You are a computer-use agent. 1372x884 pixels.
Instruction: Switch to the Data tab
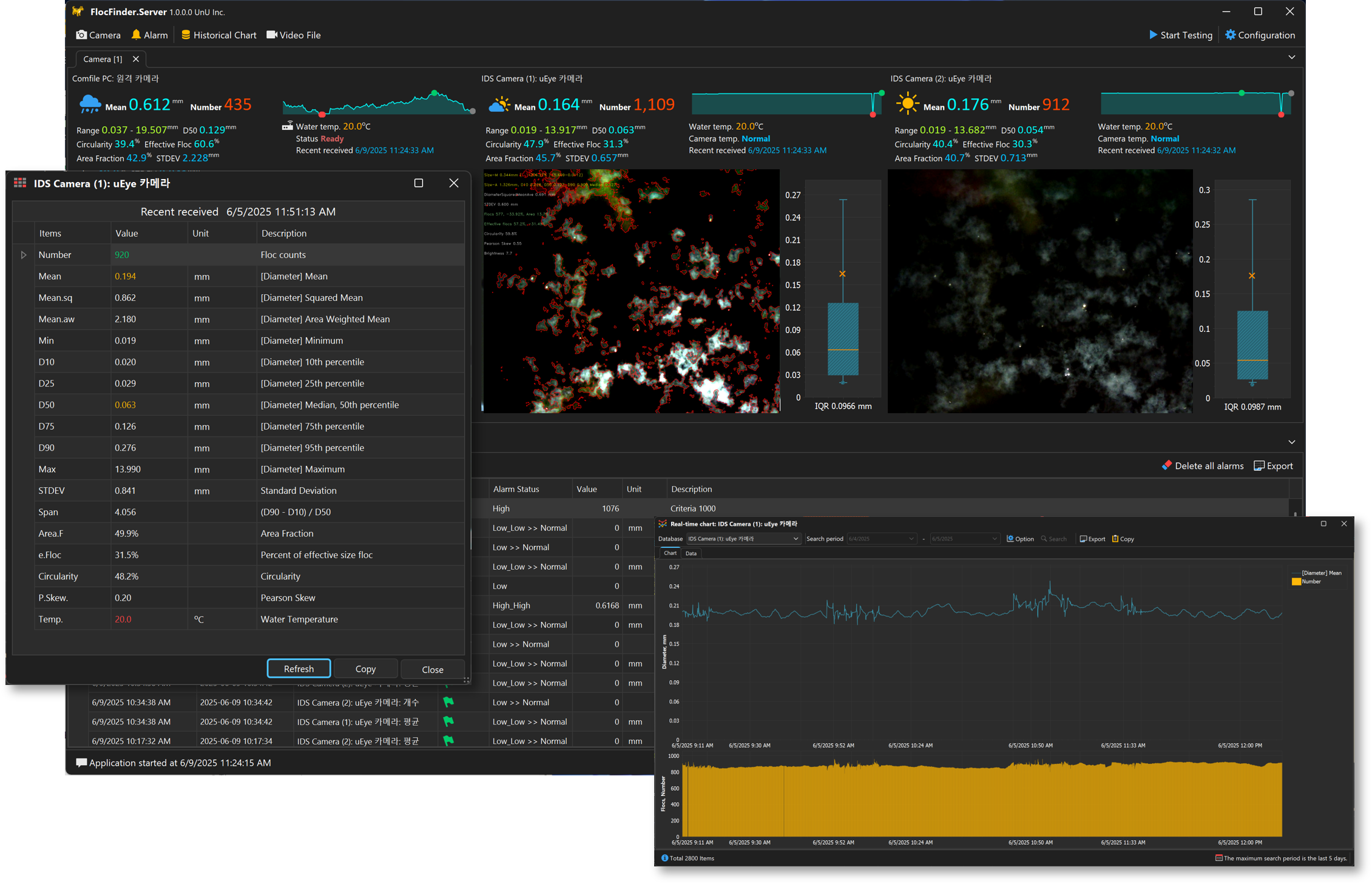point(691,553)
